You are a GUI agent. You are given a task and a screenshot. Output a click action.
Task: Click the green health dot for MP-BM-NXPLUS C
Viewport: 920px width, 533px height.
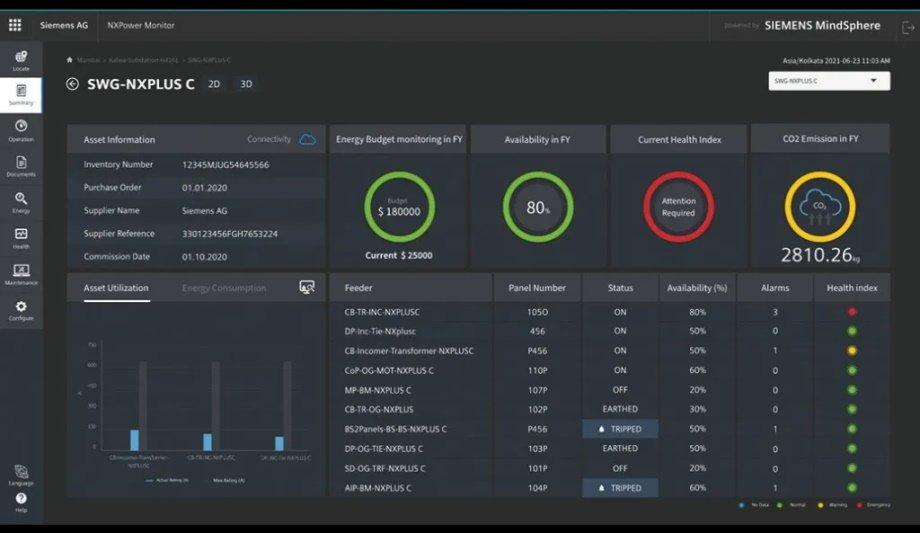point(852,390)
